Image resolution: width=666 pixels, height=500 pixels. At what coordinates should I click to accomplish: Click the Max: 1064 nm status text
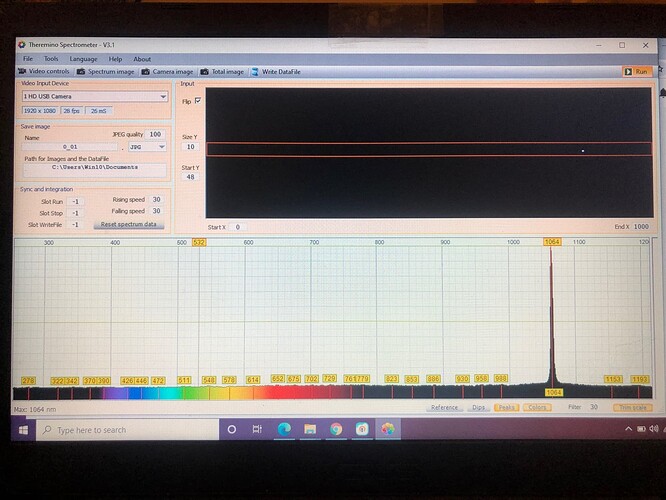35,410
